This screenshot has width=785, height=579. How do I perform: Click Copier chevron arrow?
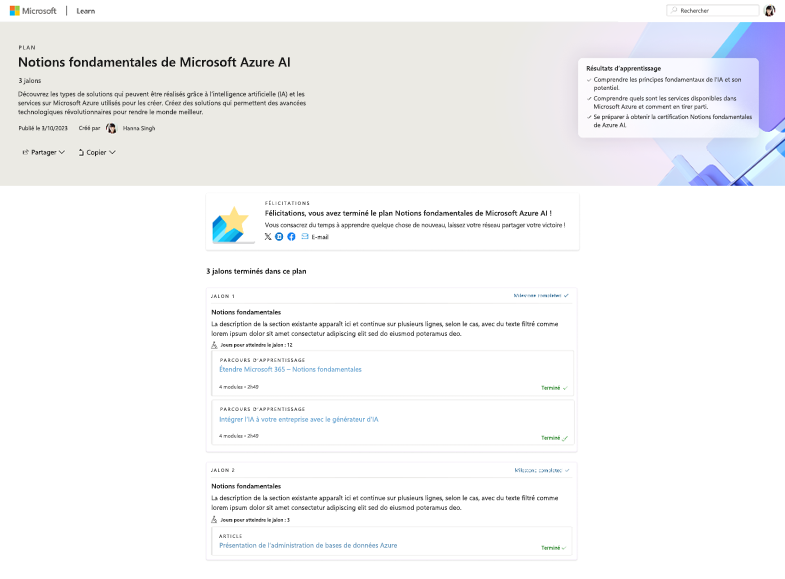pos(113,152)
